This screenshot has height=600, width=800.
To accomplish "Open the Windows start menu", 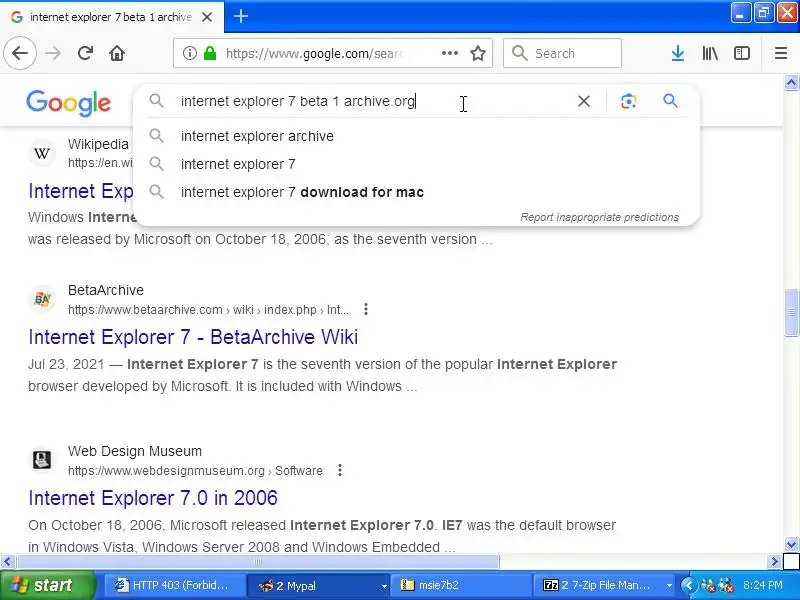I will (x=47, y=585).
